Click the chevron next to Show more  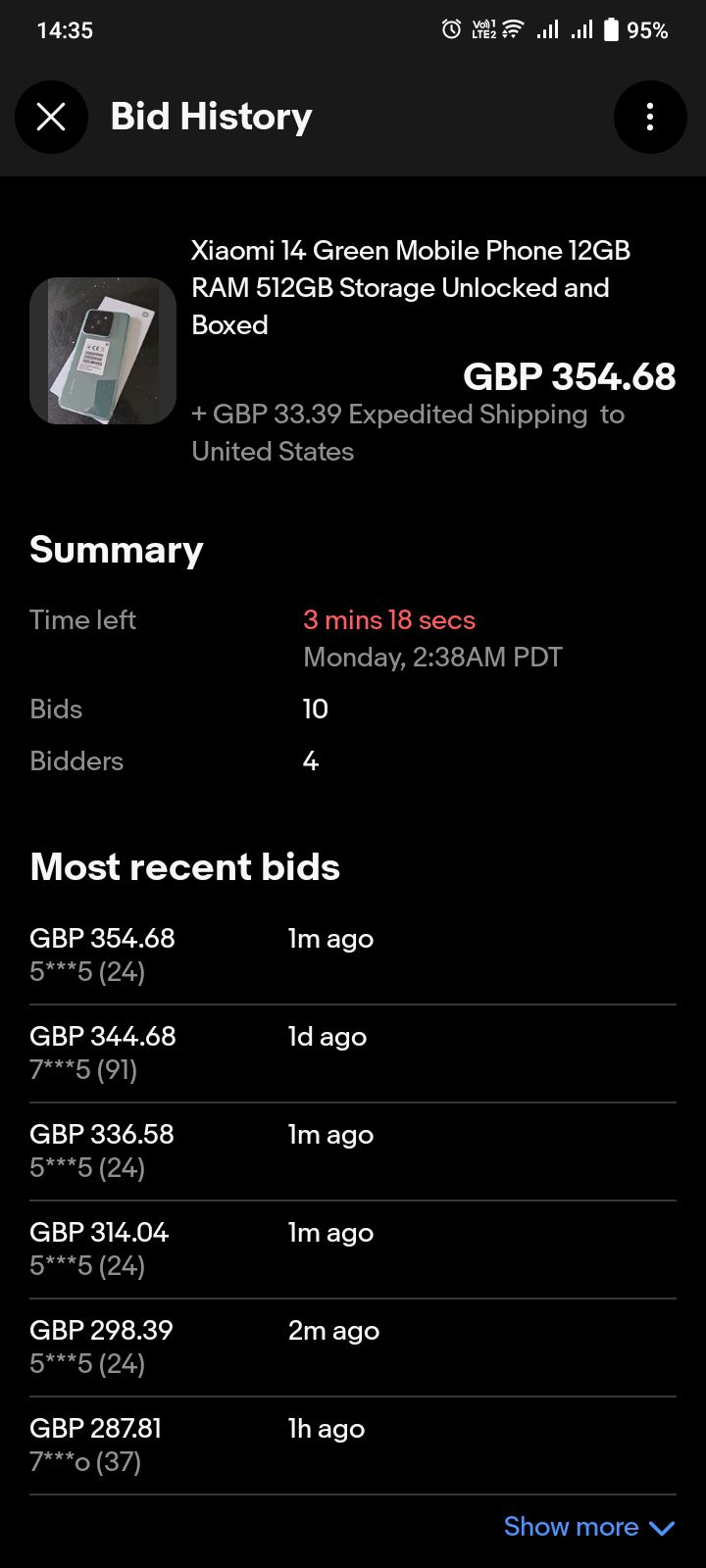point(662,1528)
